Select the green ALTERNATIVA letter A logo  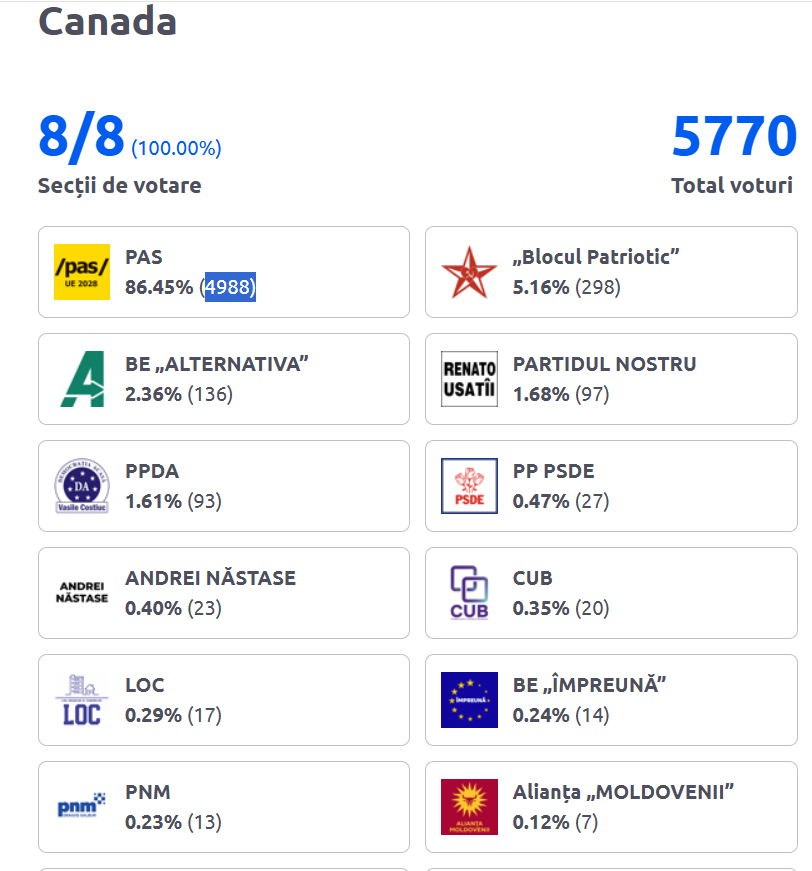(82, 379)
